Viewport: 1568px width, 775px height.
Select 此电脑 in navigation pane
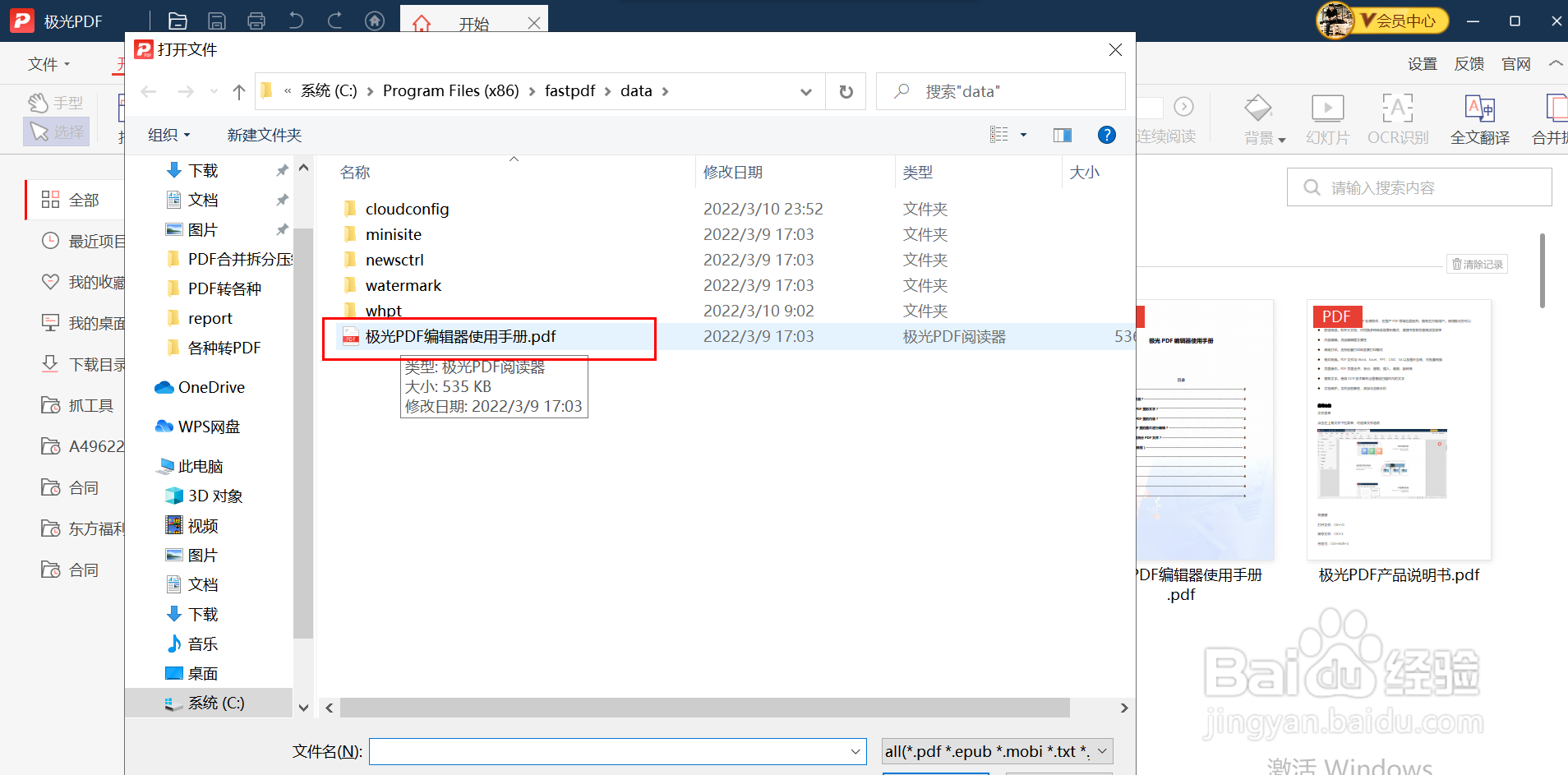(x=201, y=466)
